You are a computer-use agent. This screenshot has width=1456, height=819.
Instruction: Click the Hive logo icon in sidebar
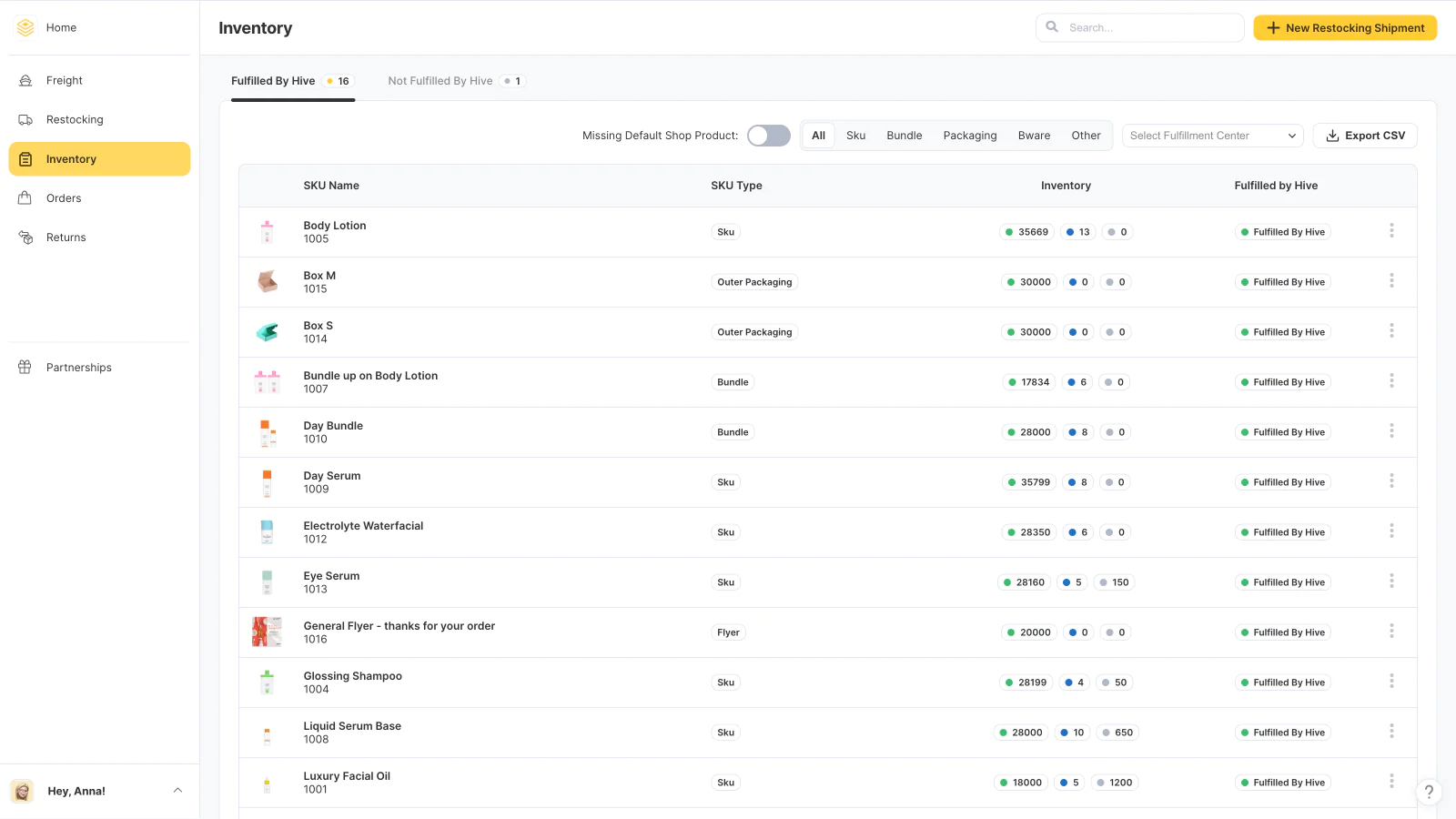coord(25,27)
